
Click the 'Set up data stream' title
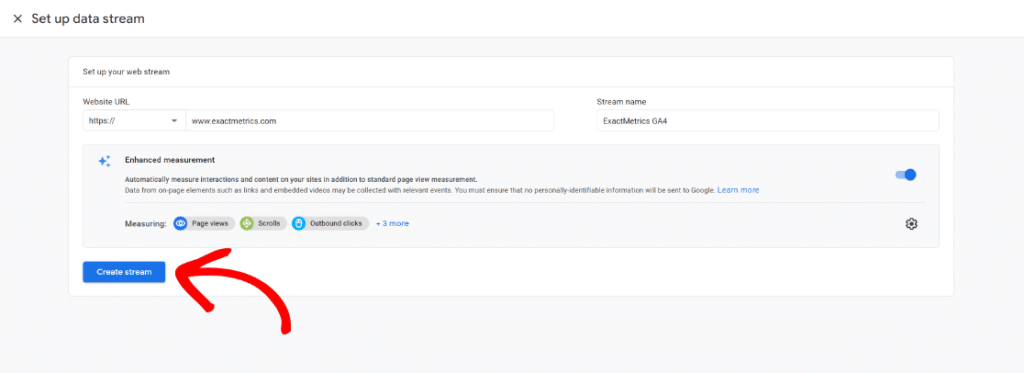coord(88,19)
